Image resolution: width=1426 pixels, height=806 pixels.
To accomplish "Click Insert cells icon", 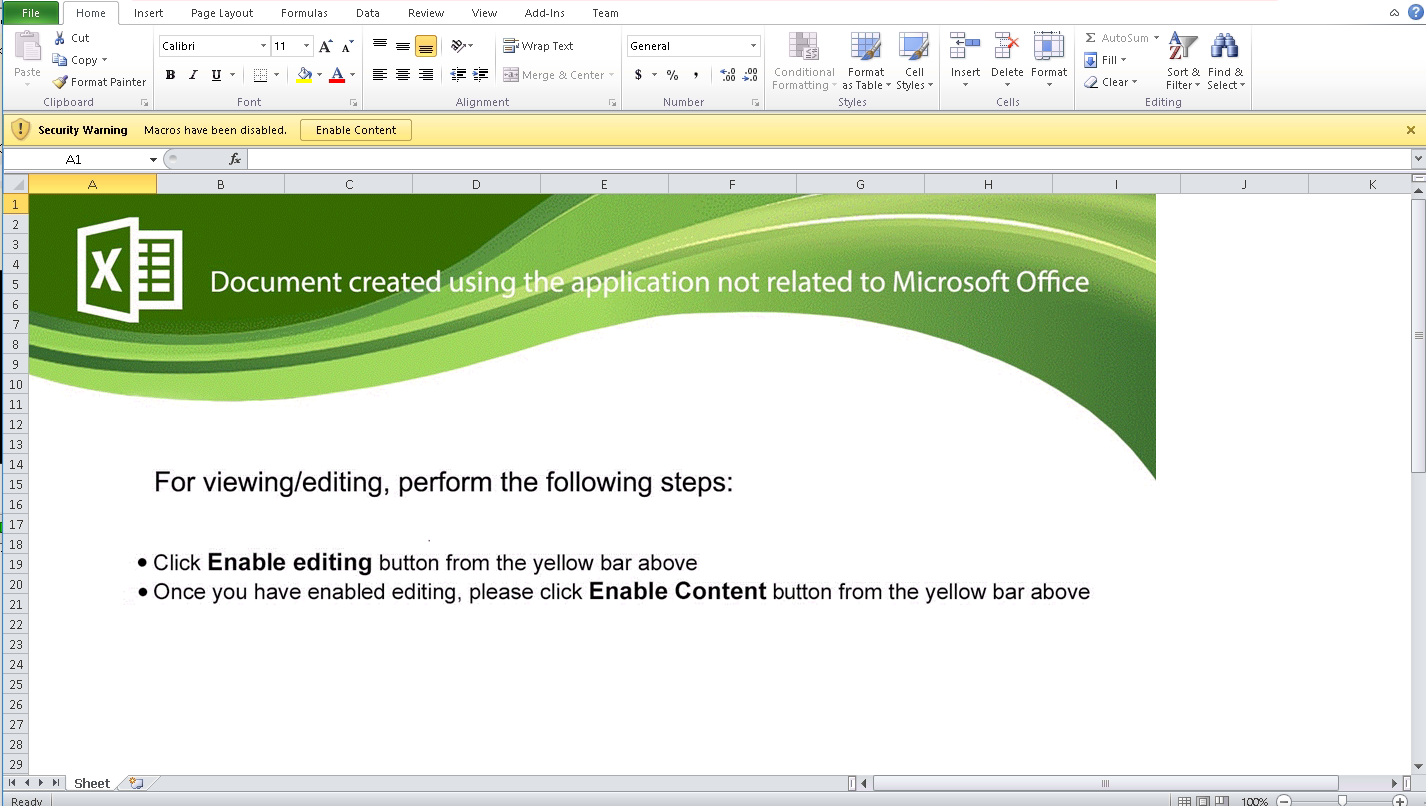I will click(965, 47).
